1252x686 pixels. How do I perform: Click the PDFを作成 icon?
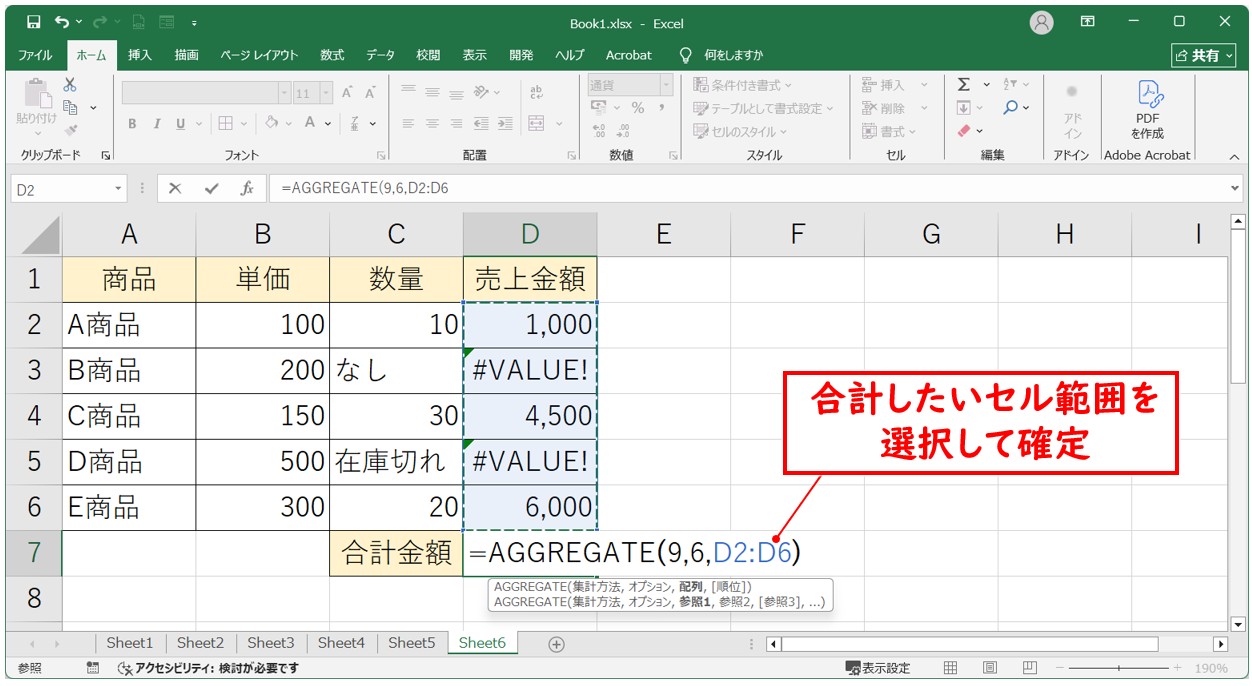(1147, 110)
